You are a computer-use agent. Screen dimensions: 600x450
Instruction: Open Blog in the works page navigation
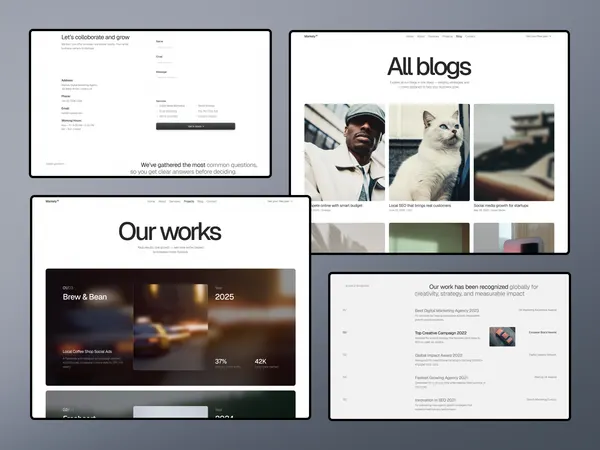click(200, 201)
